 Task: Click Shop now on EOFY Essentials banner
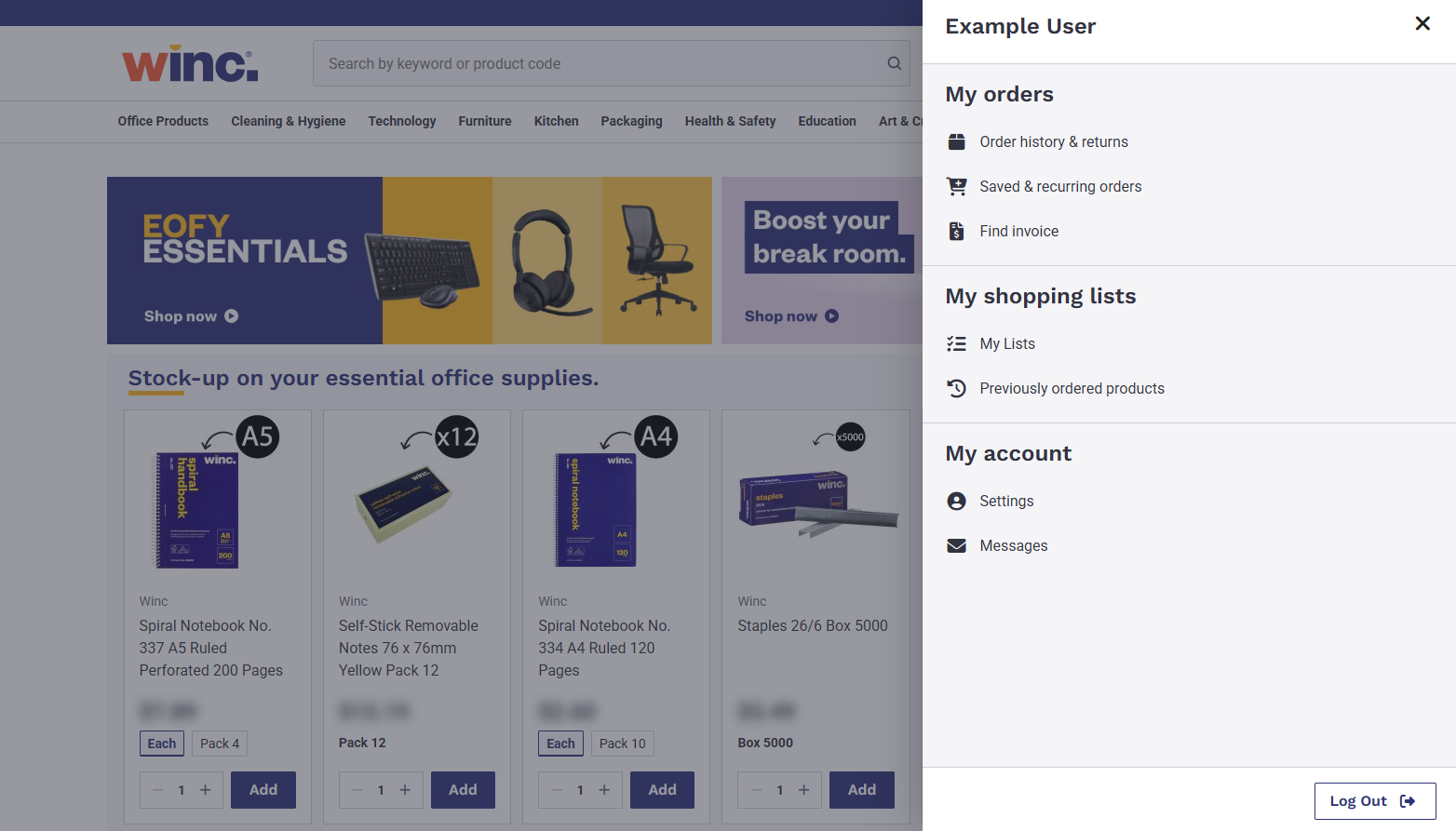tap(191, 316)
